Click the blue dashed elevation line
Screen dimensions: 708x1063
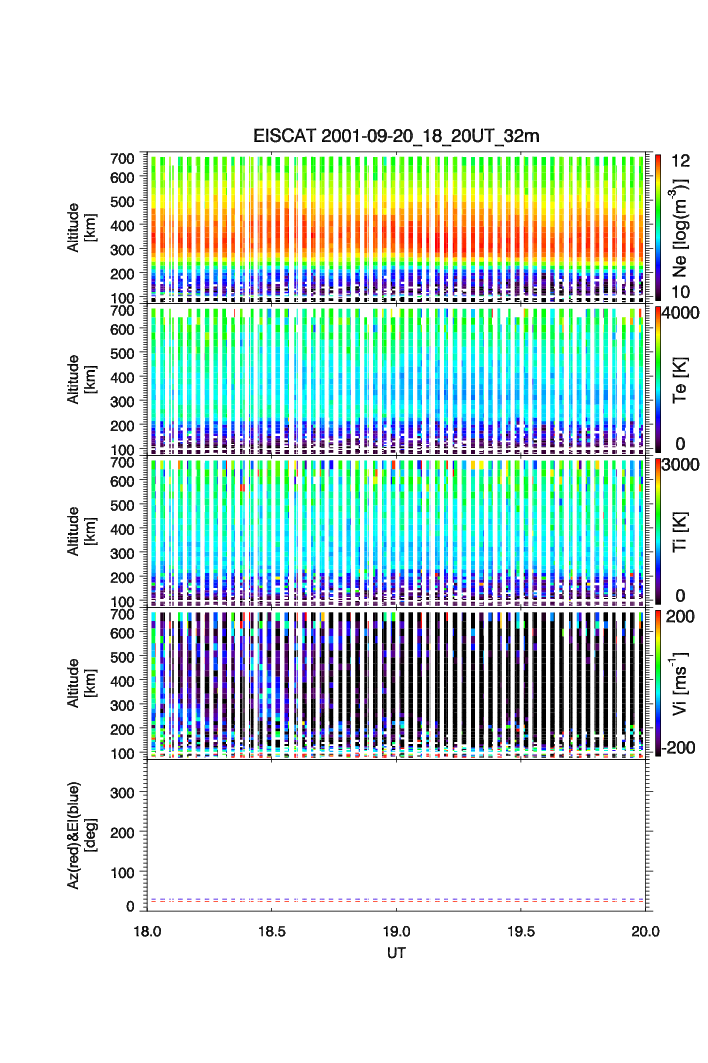(x=397, y=898)
